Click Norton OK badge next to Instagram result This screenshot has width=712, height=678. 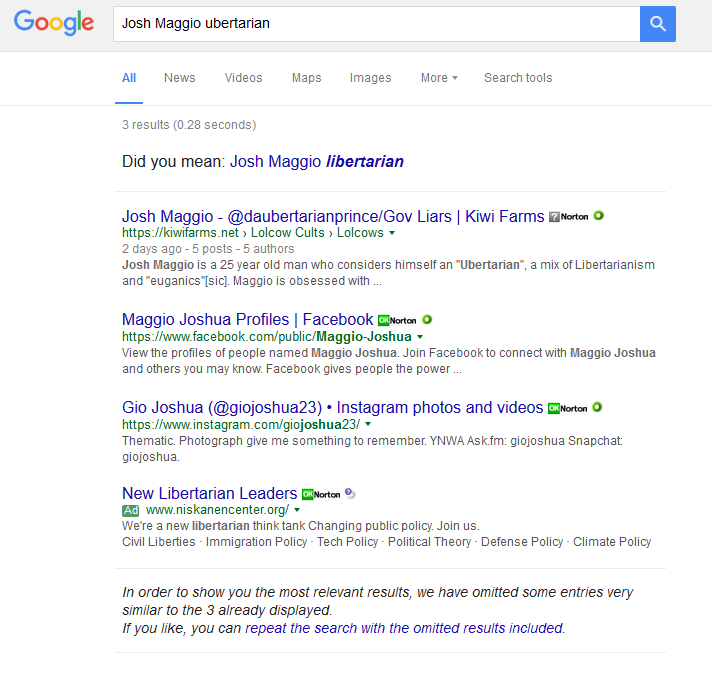tap(568, 408)
